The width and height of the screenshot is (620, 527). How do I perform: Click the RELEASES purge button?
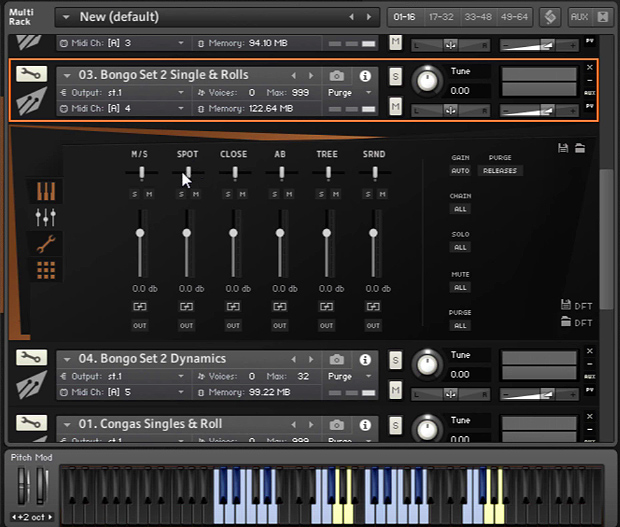(x=500, y=170)
